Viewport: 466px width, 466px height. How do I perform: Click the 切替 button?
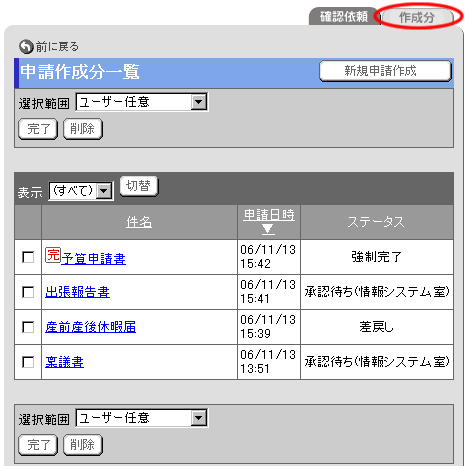[139, 186]
